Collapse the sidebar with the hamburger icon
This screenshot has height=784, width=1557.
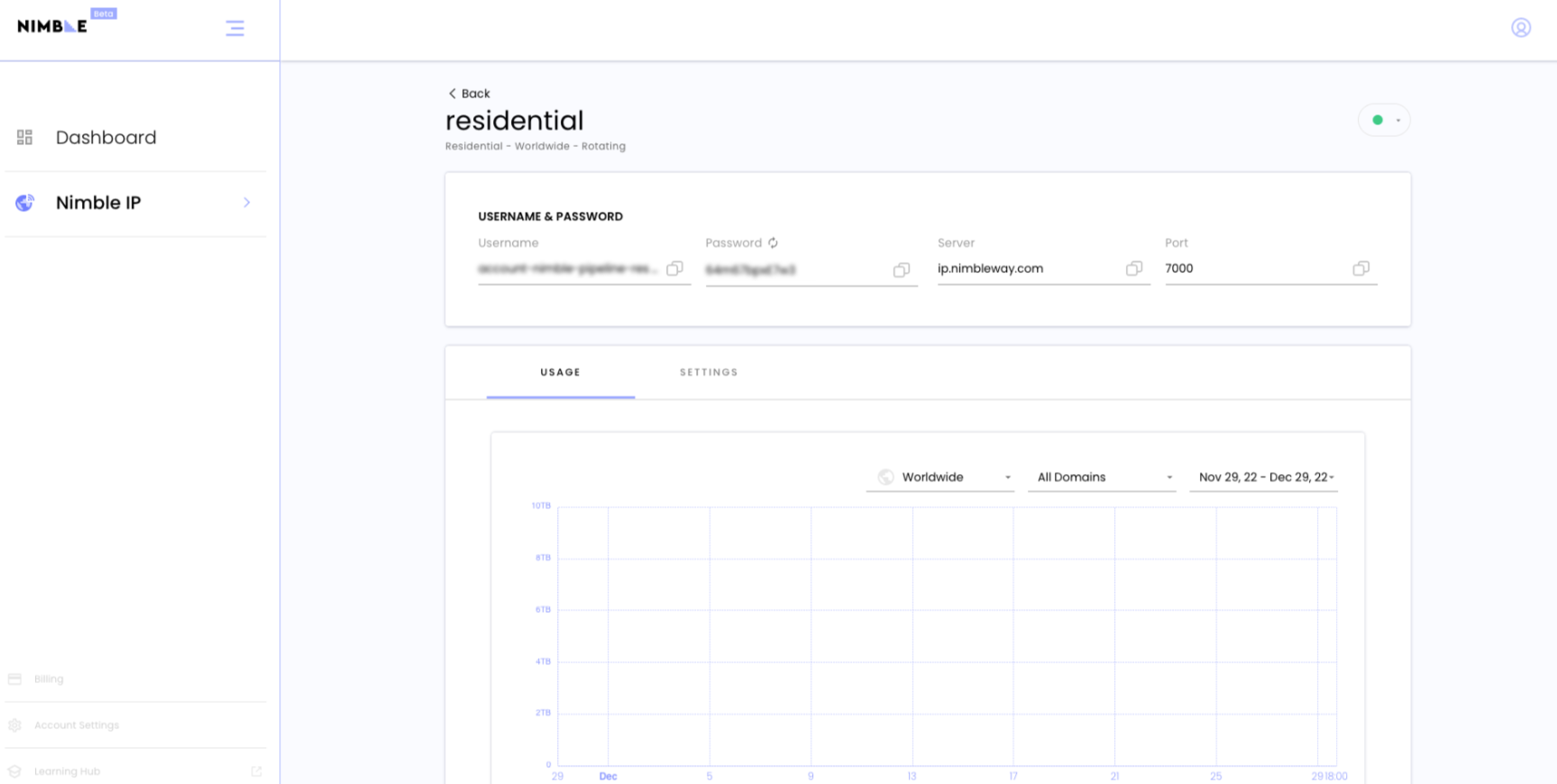tap(235, 28)
